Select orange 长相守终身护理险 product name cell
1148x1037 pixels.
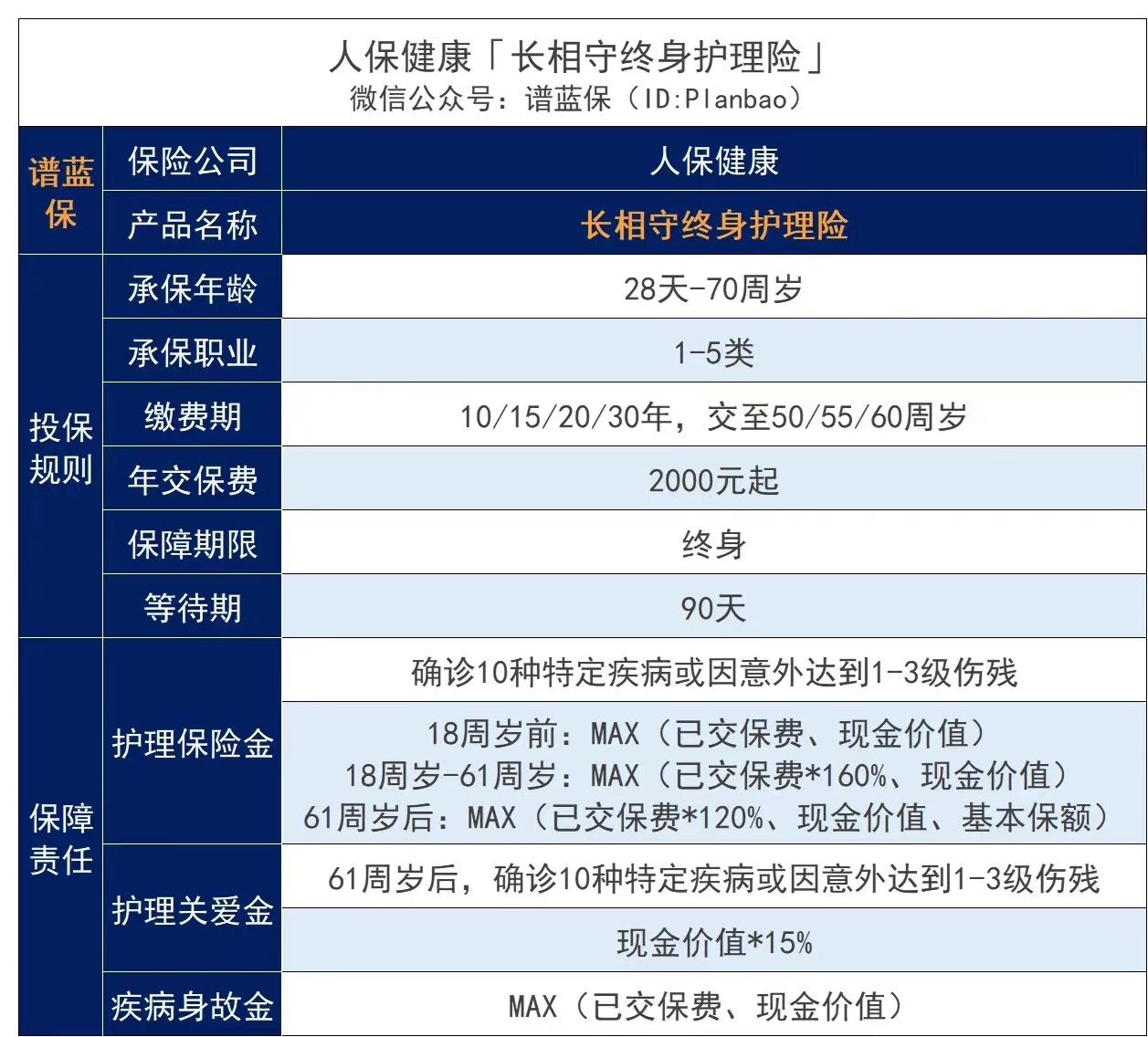[x=714, y=224]
